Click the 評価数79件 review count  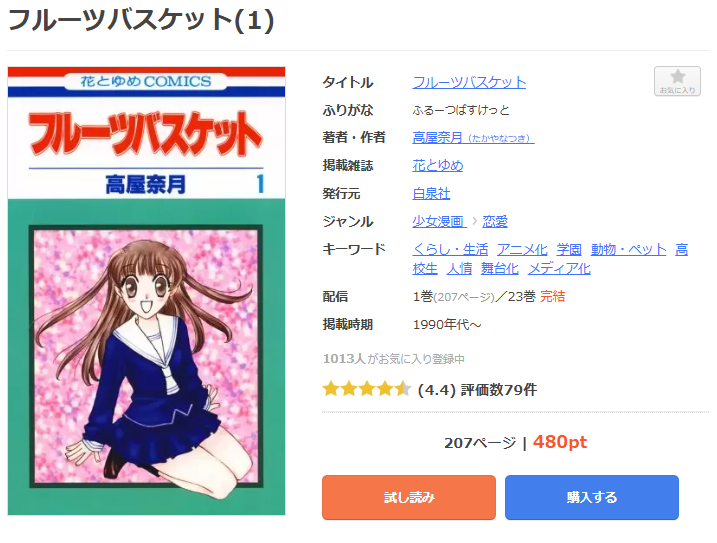tap(498, 390)
